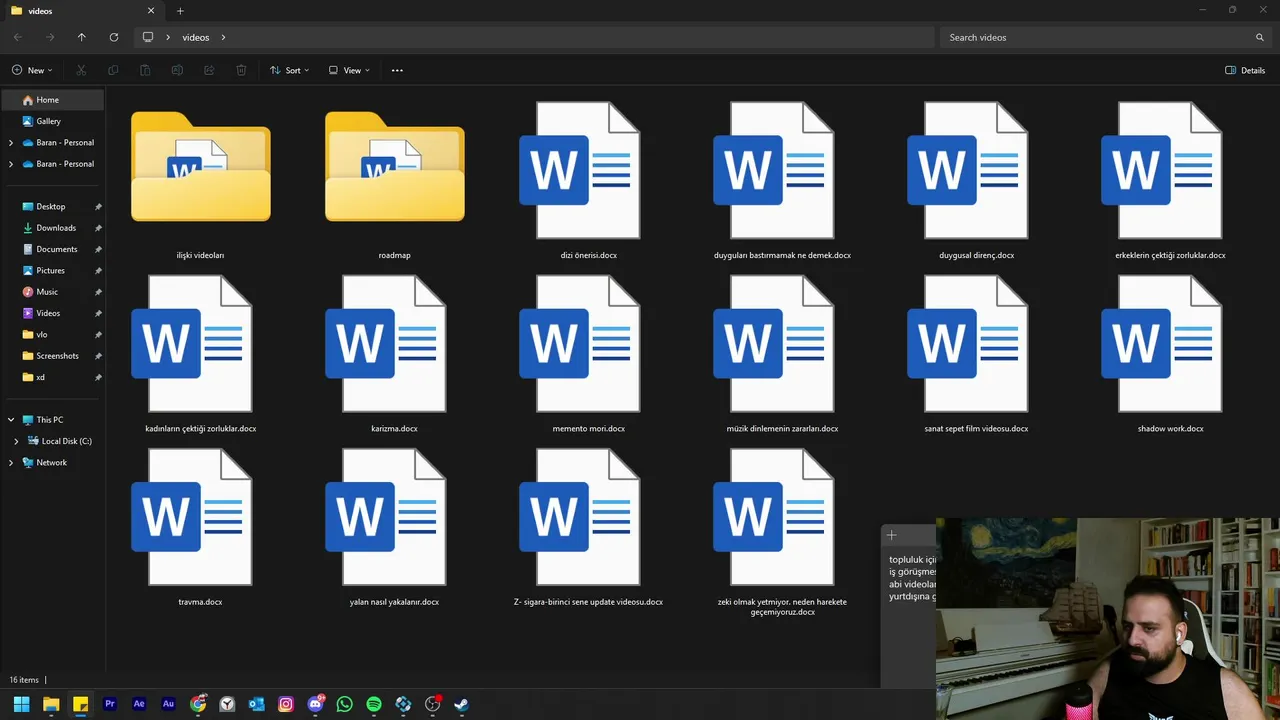Open Outlook from the taskbar
Viewport: 1280px width, 720px height.
click(257, 704)
